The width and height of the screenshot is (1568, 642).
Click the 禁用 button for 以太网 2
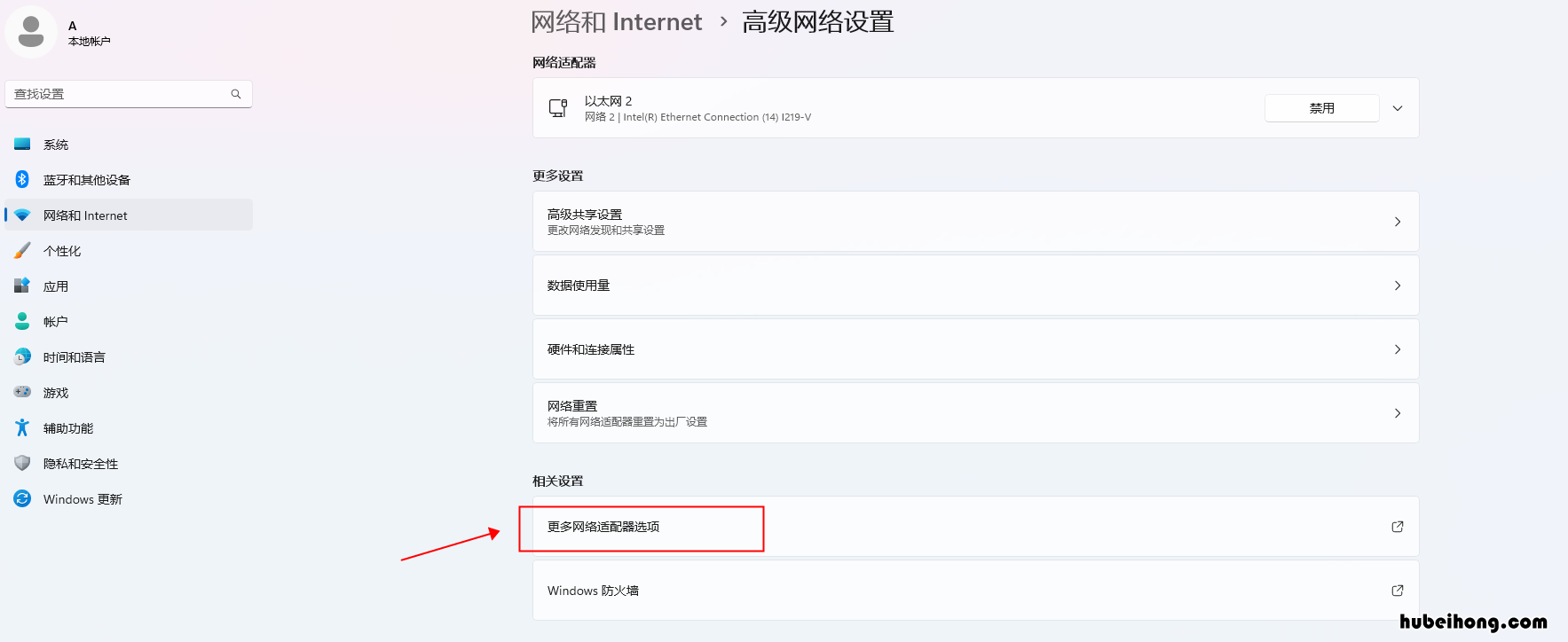(1322, 108)
